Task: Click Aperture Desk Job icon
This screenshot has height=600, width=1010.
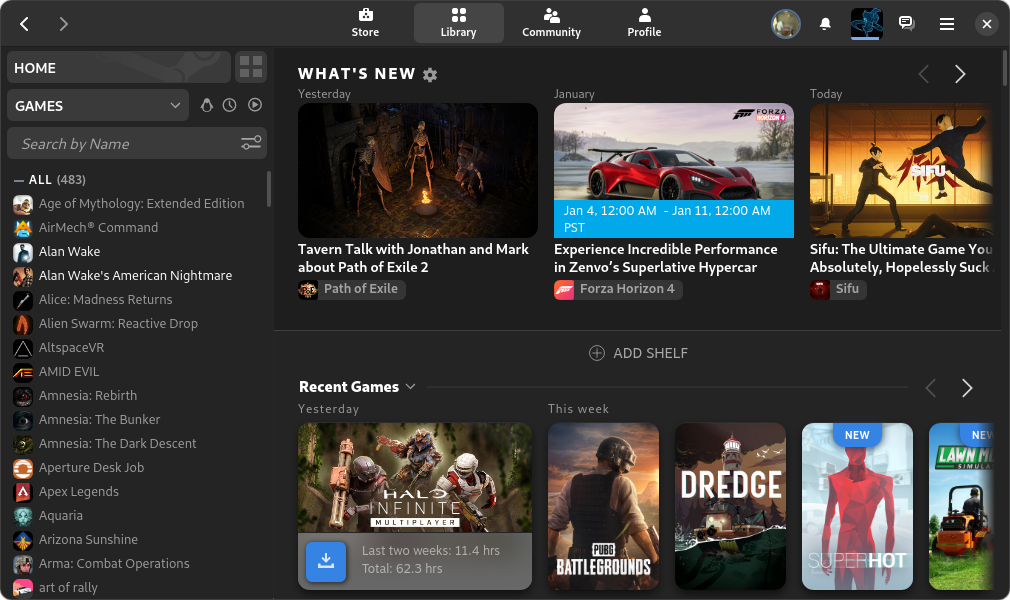Action: pos(23,468)
